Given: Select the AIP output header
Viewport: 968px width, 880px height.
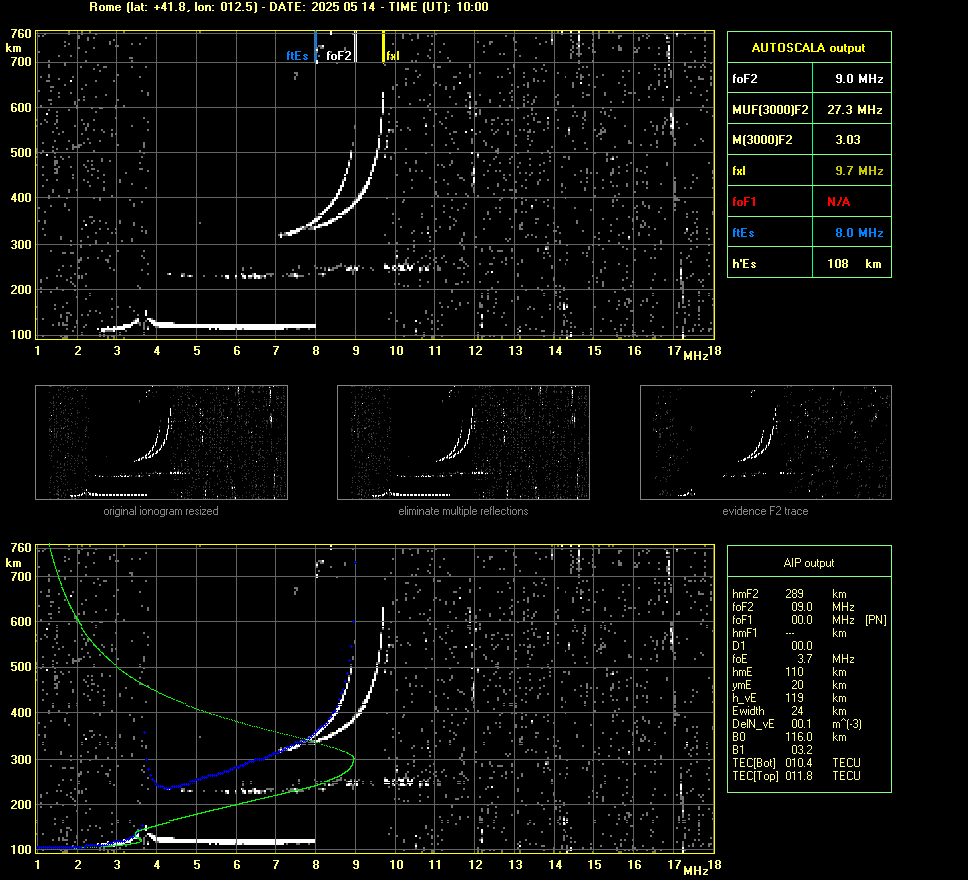Looking at the screenshot, I should tap(809, 563).
